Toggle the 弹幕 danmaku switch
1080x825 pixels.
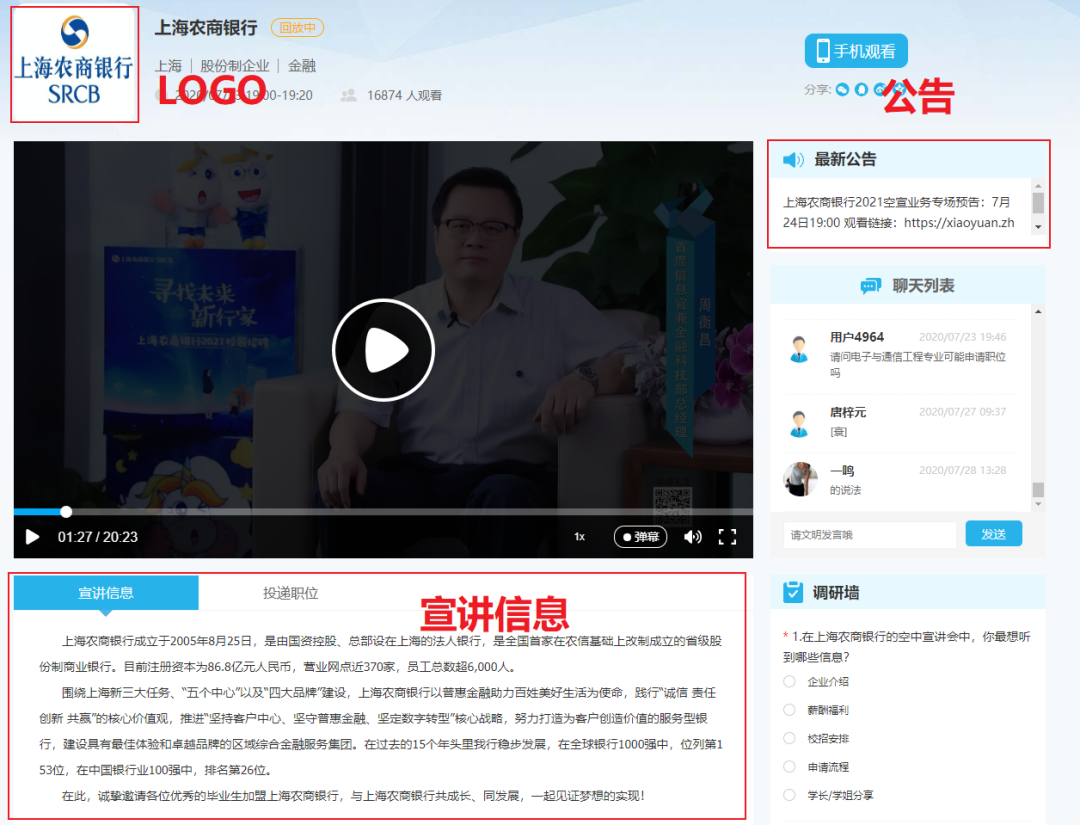coord(640,537)
